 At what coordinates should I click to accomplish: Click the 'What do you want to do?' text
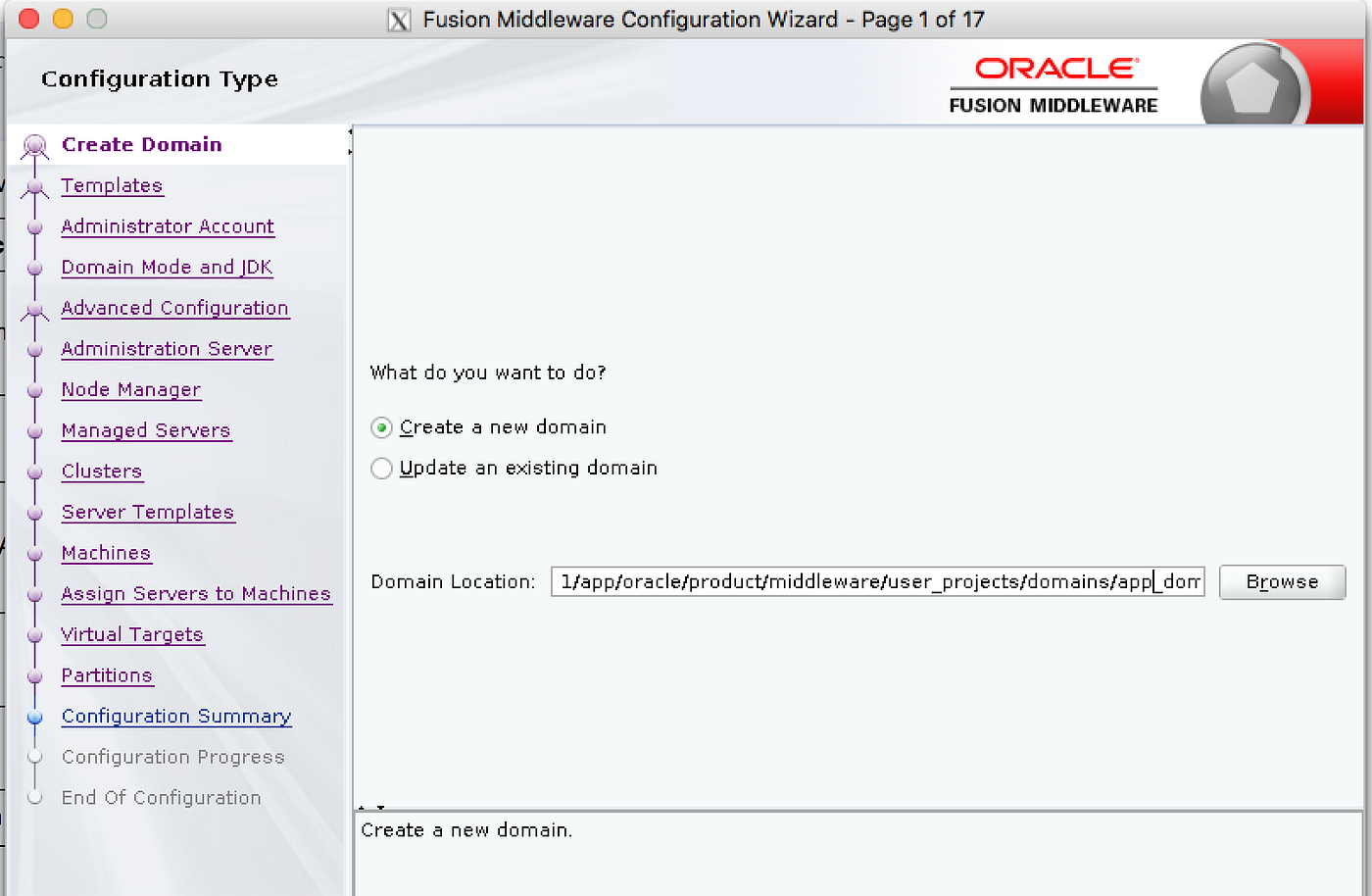click(x=488, y=373)
